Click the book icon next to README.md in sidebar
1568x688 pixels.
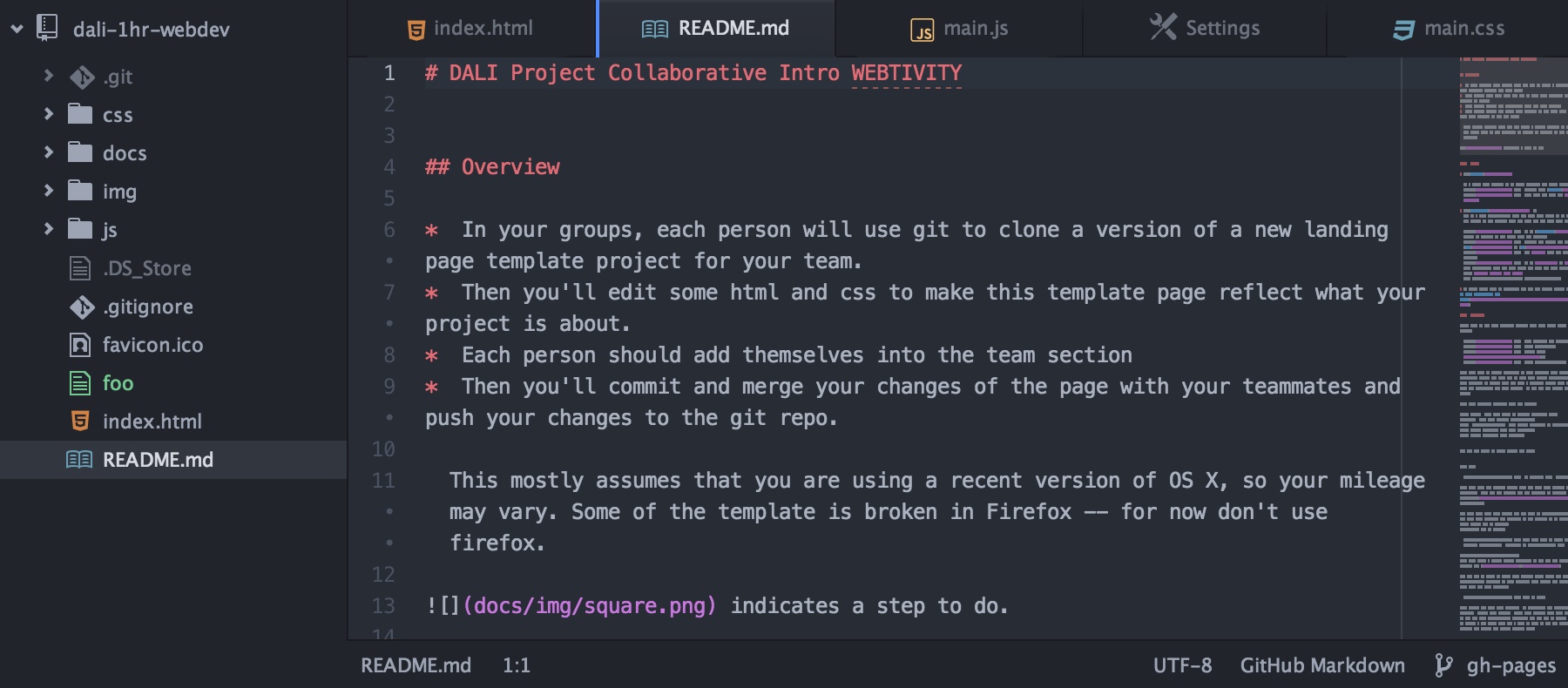79,460
